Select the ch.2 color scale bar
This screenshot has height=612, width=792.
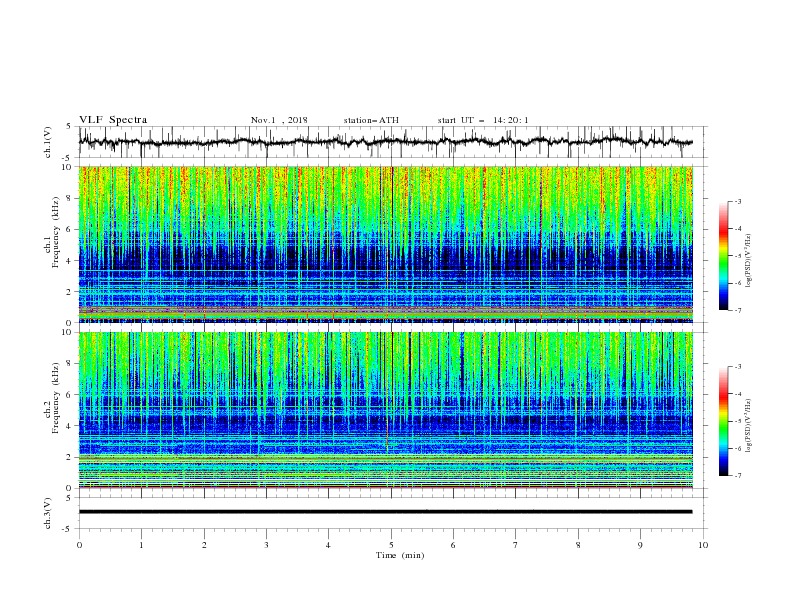[x=724, y=421]
